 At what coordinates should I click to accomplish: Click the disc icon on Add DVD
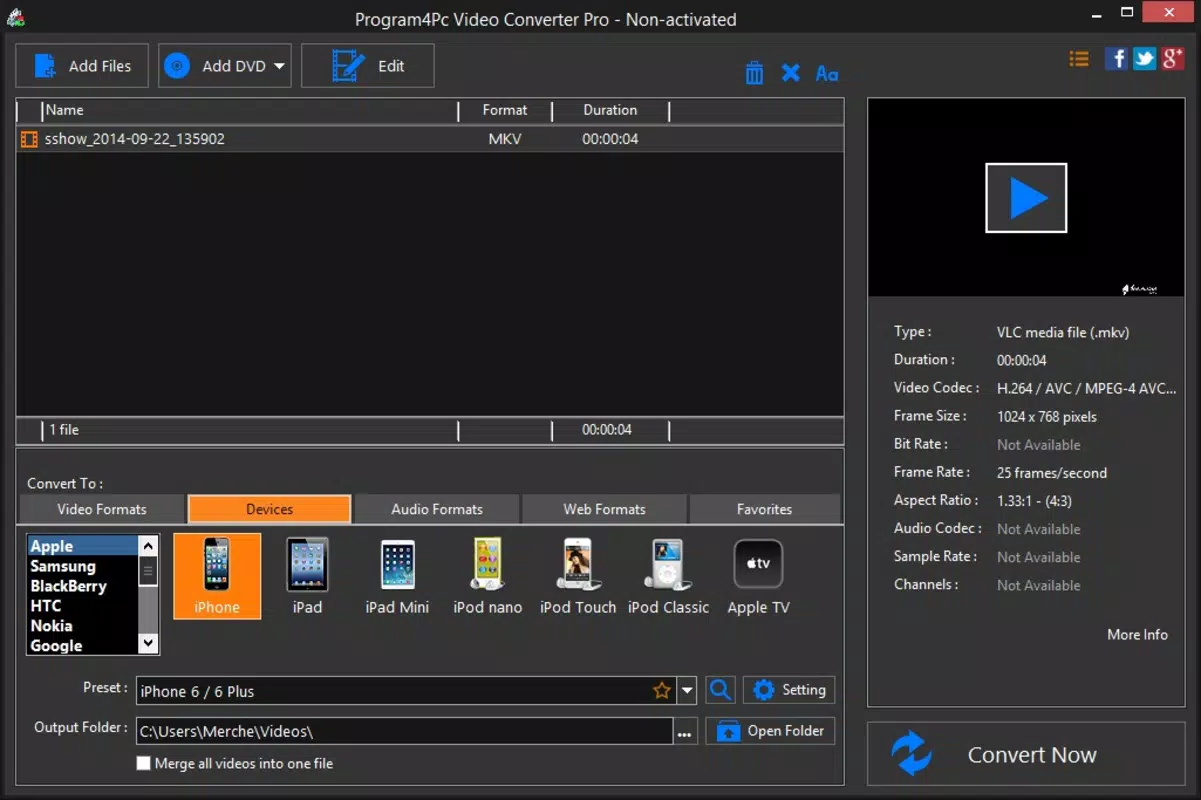click(x=177, y=66)
